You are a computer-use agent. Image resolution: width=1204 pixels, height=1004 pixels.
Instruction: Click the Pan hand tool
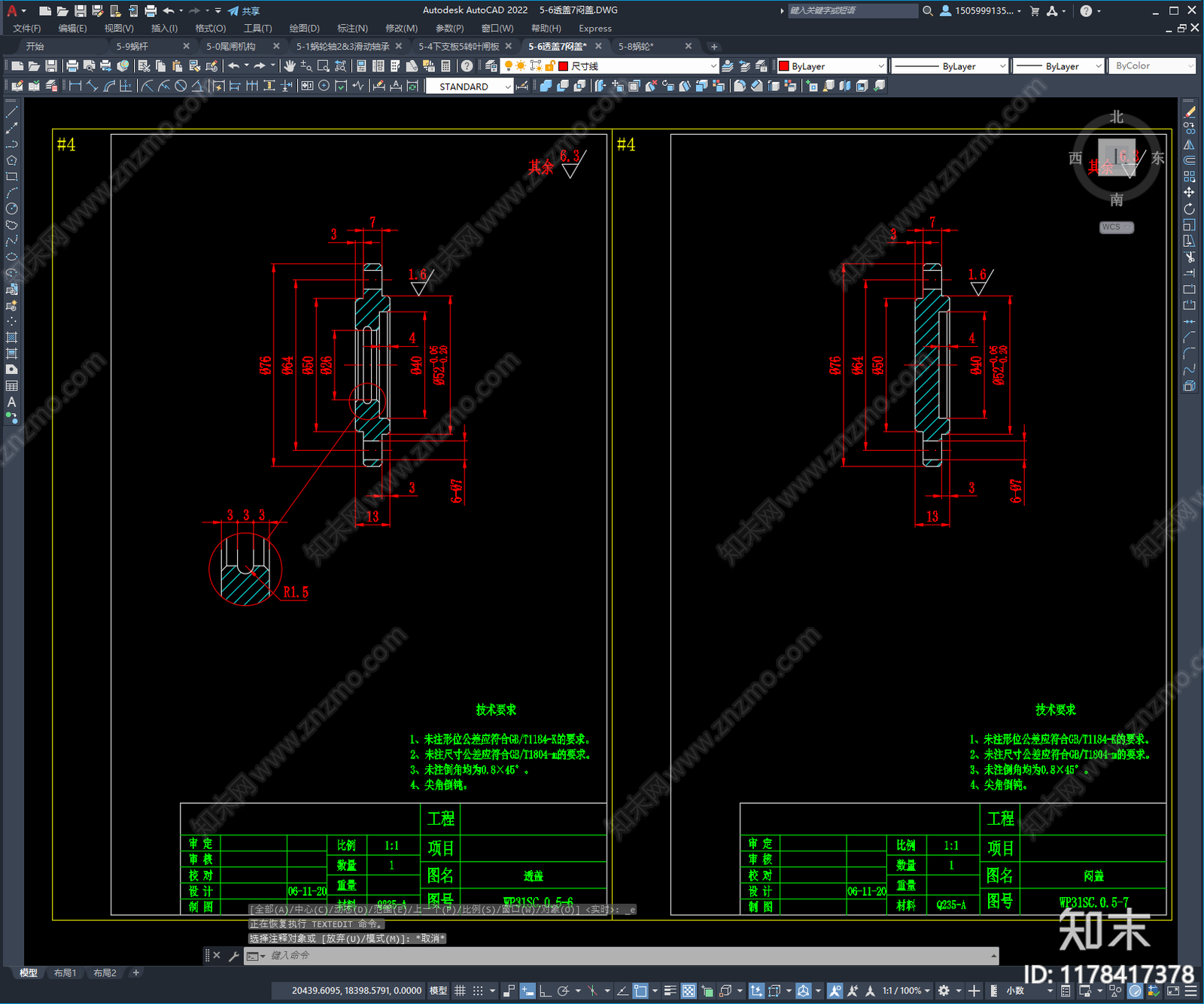click(290, 66)
